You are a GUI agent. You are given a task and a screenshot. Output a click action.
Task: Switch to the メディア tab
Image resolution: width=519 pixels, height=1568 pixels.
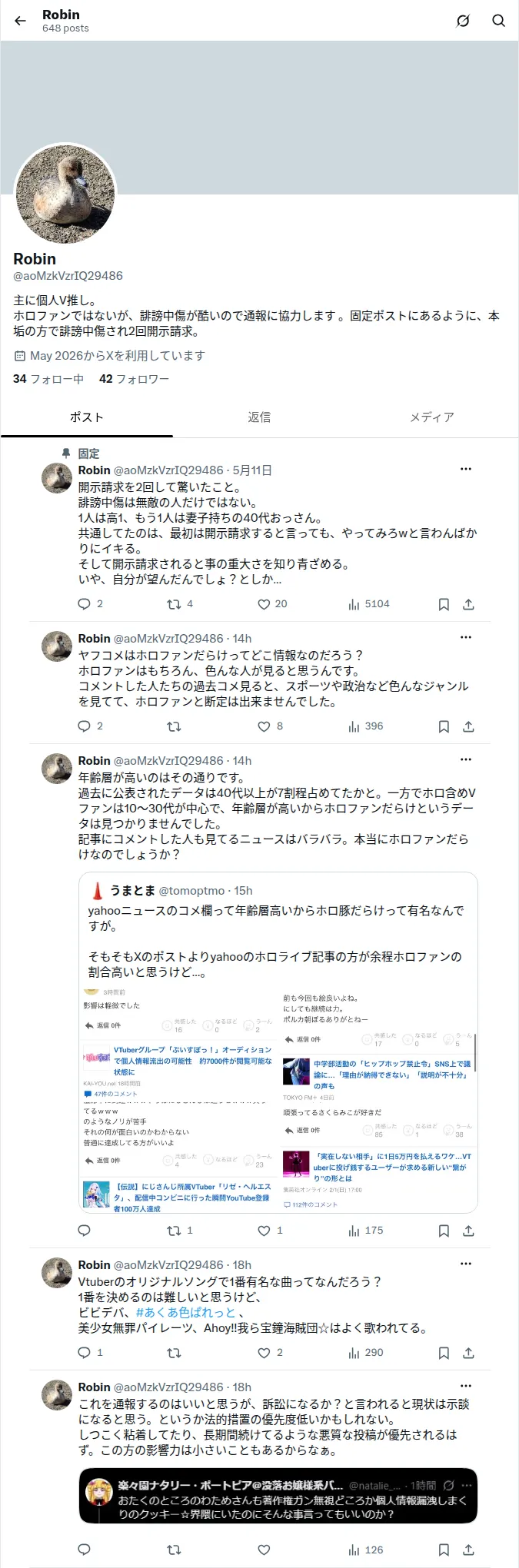click(432, 417)
